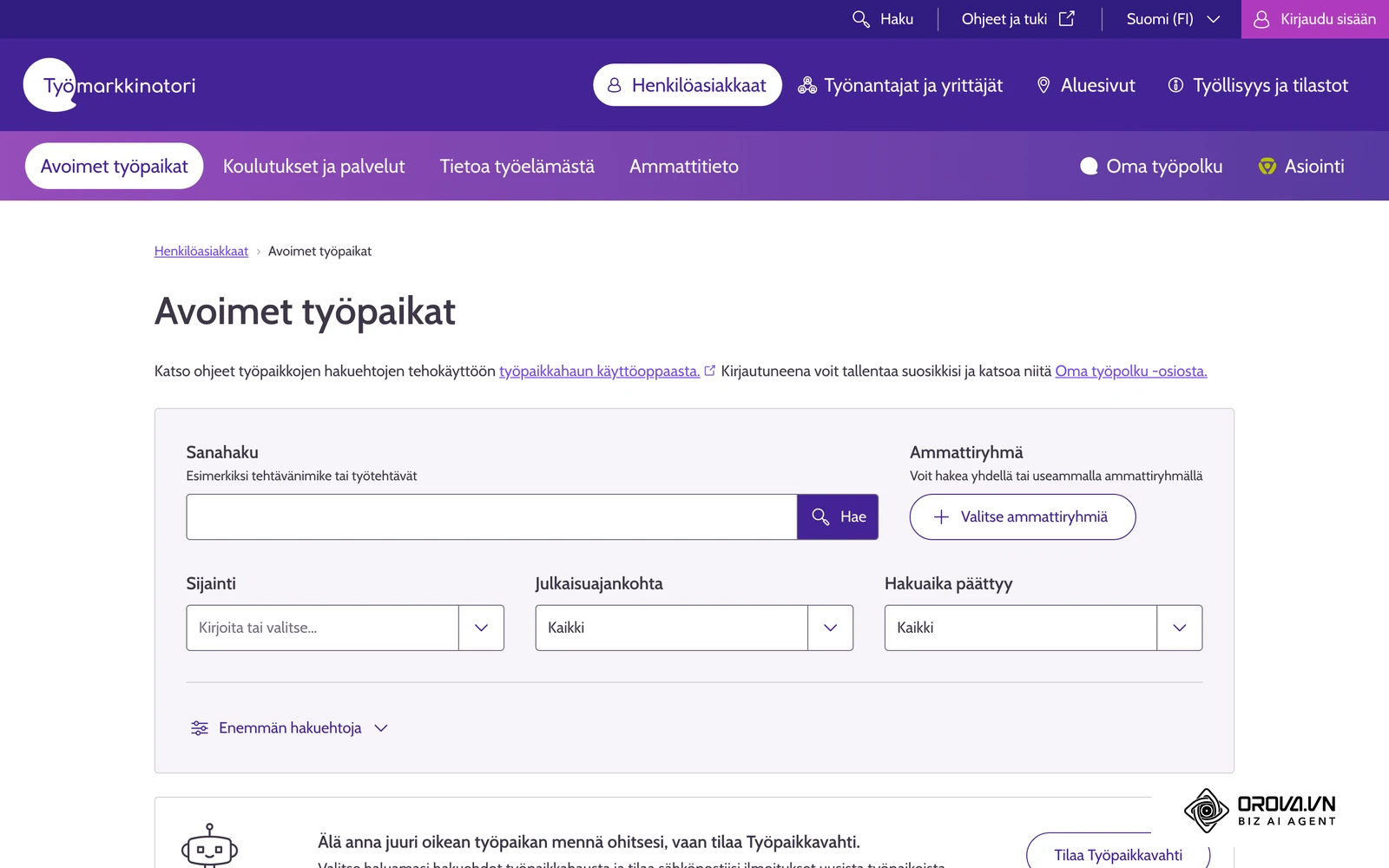Image resolution: width=1389 pixels, height=868 pixels.
Task: Click the people icon by Työnantajat ja yrittäjät
Action: (x=807, y=85)
